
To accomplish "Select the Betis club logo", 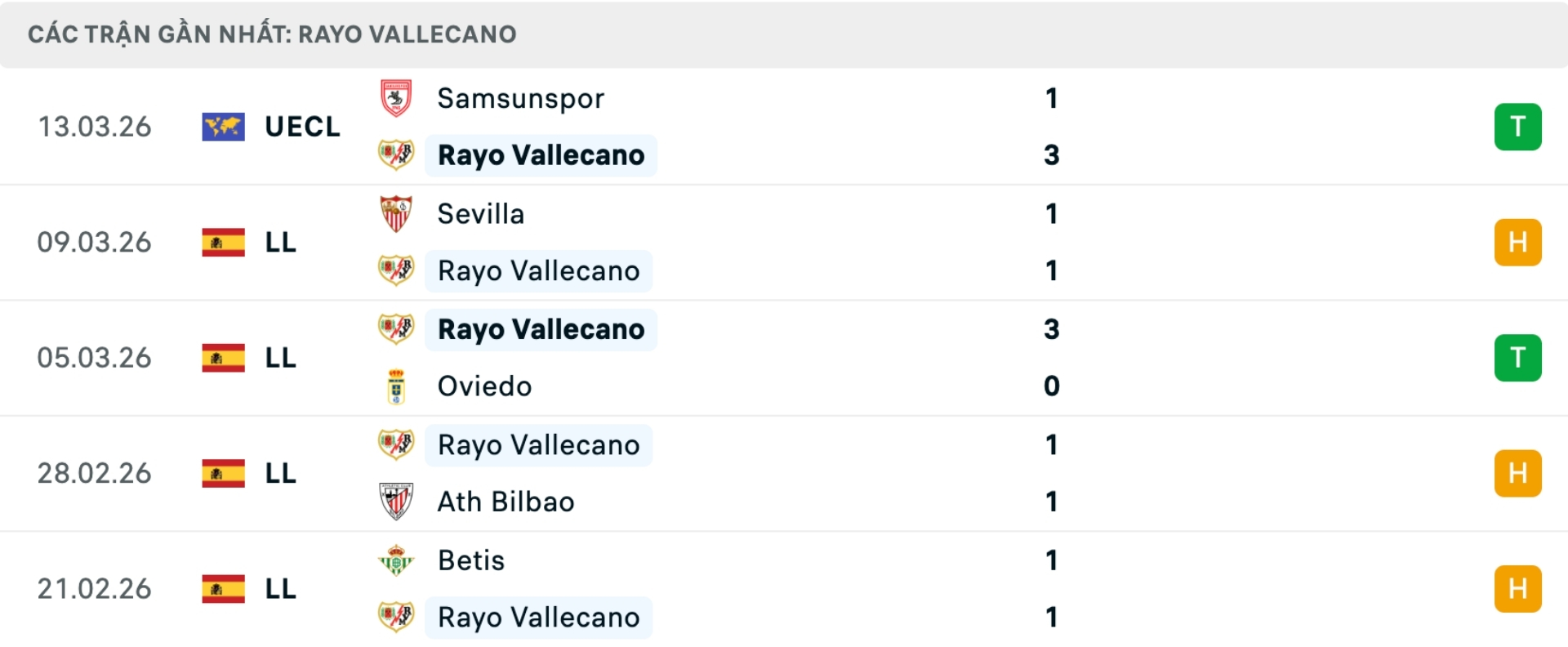I will click(396, 560).
